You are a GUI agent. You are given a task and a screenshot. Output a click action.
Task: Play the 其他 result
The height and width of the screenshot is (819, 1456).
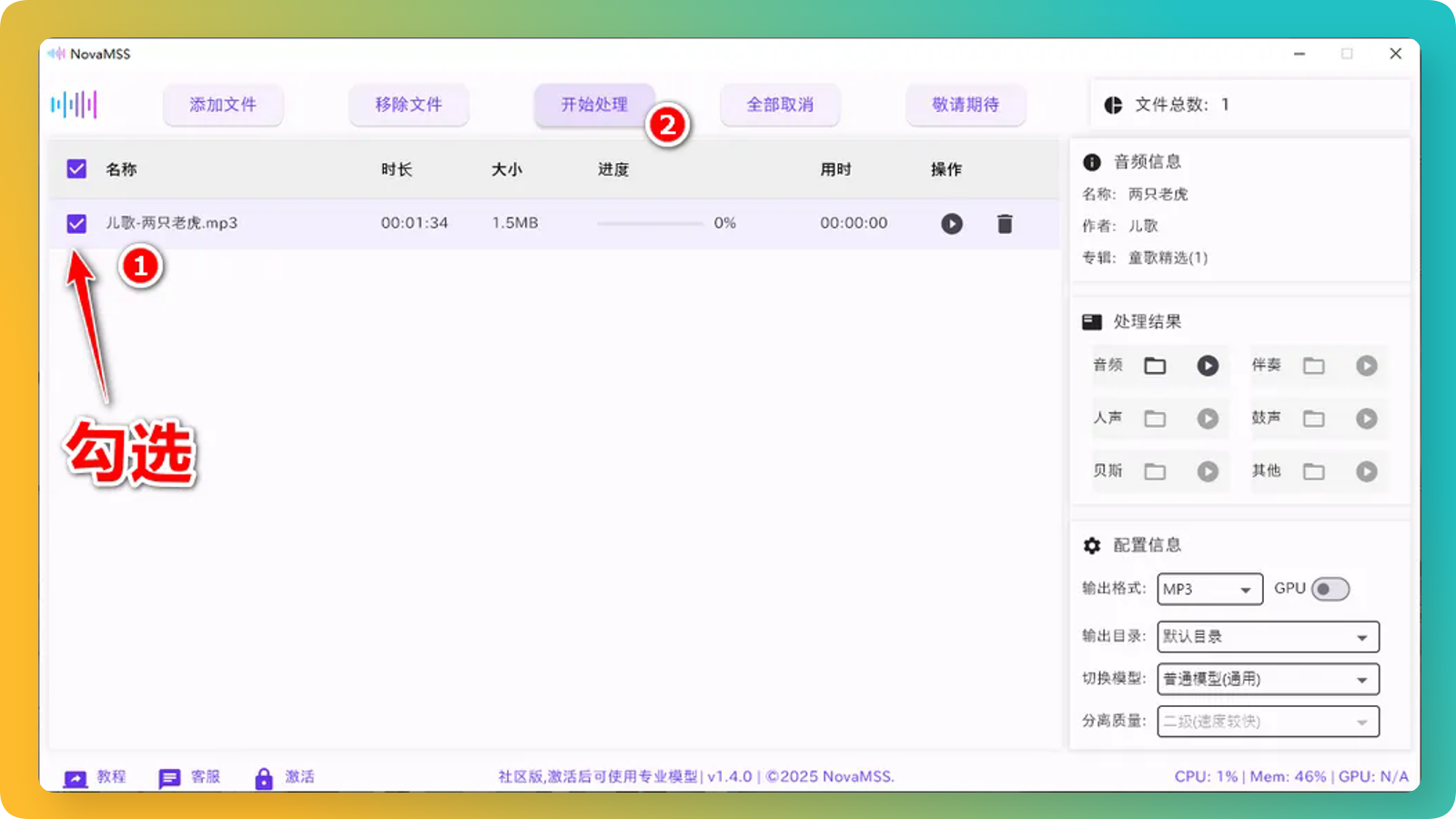1367,471
